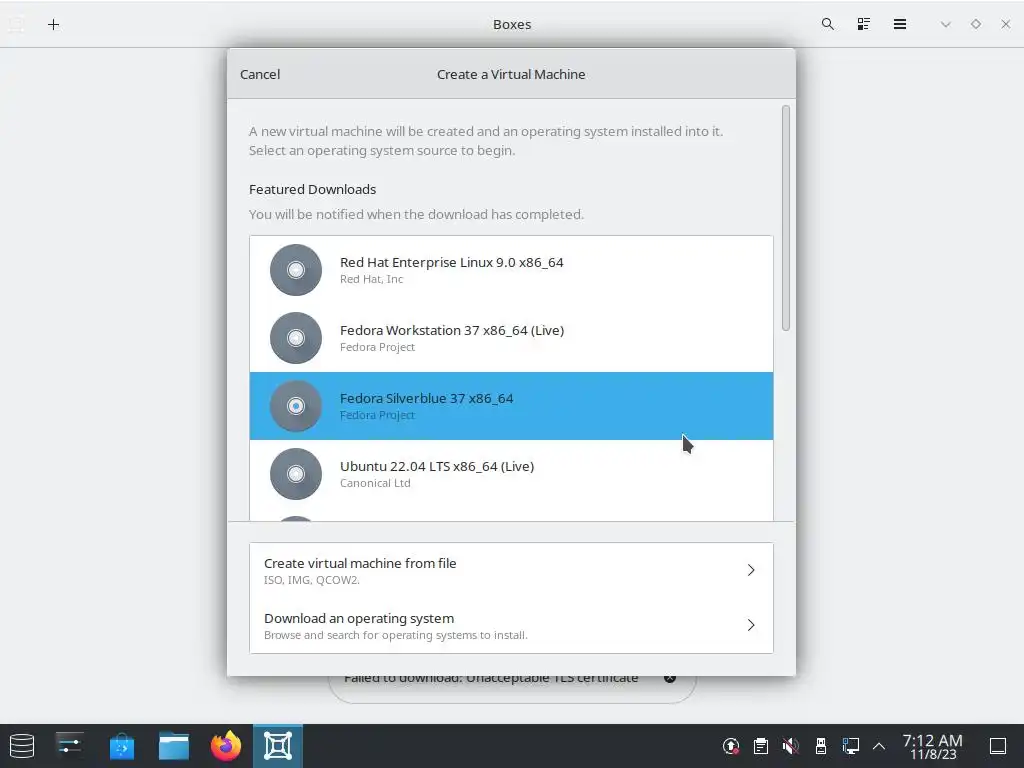
Task: Select Fedora Workstation 37 x86_64 (Live)
Action: [x=511, y=338]
